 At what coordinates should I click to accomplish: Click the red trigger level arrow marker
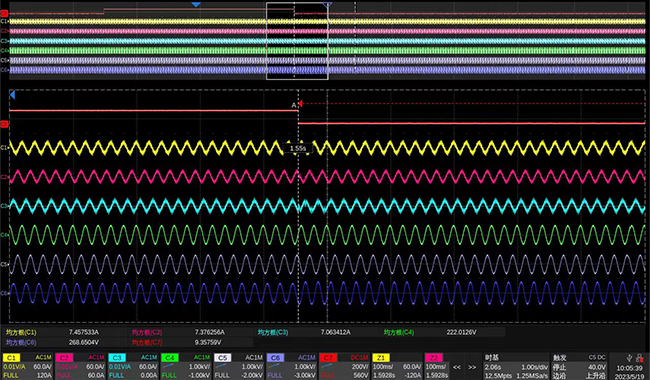point(301,103)
